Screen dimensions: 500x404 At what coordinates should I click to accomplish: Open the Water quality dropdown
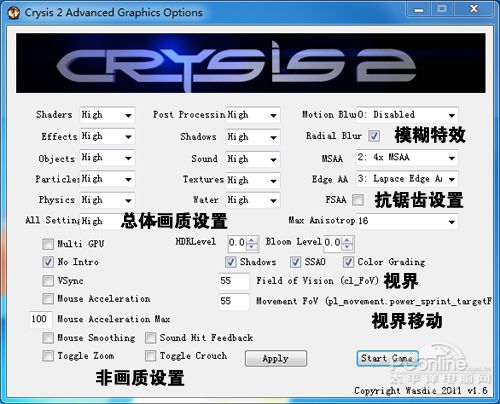[x=253, y=200]
